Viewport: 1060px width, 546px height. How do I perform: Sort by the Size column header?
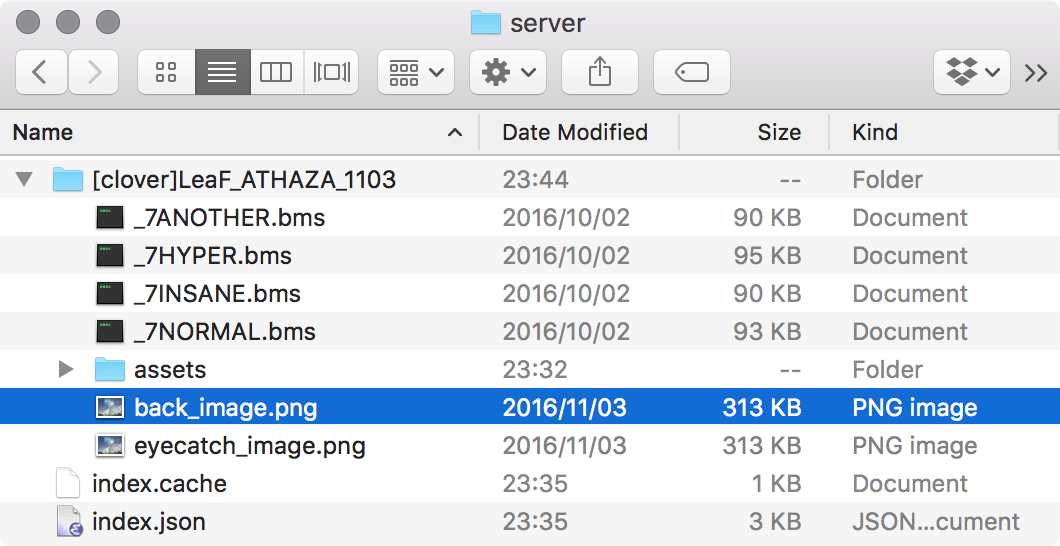[754, 132]
